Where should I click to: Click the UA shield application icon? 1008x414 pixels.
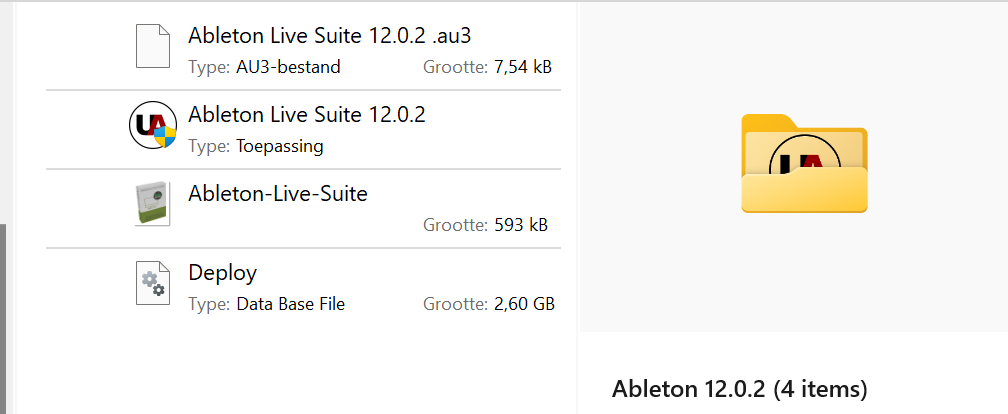(x=152, y=125)
